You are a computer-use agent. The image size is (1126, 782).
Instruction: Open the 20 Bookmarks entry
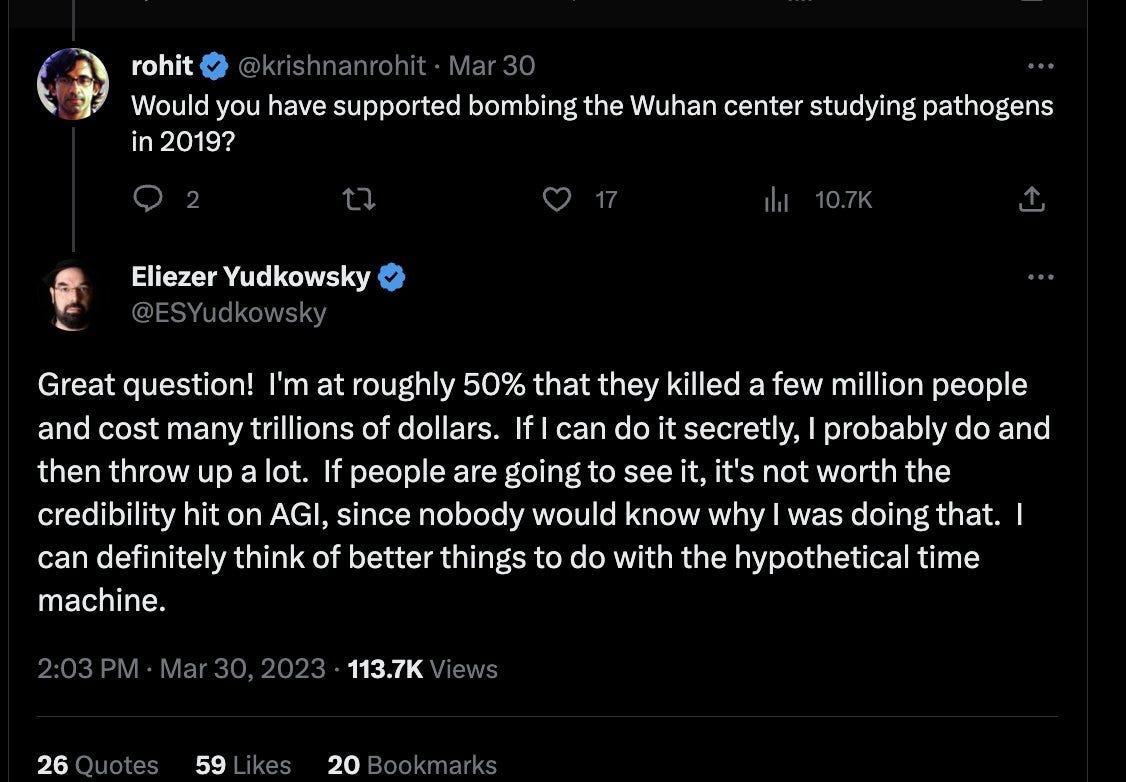pos(412,765)
